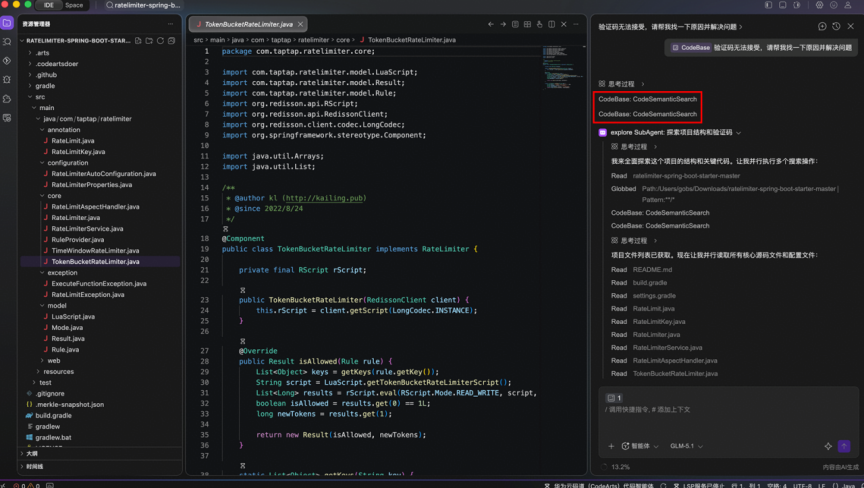Open the agent mode dropdown 智能体

coord(640,446)
